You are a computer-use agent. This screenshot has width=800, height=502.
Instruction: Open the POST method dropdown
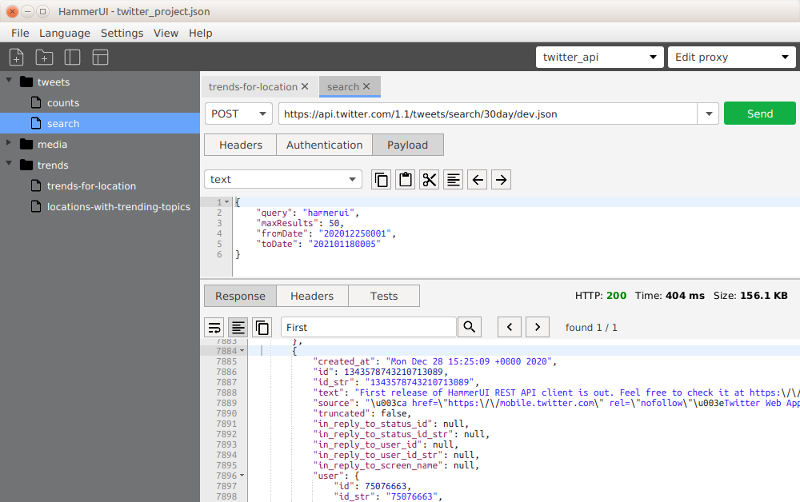pos(238,114)
